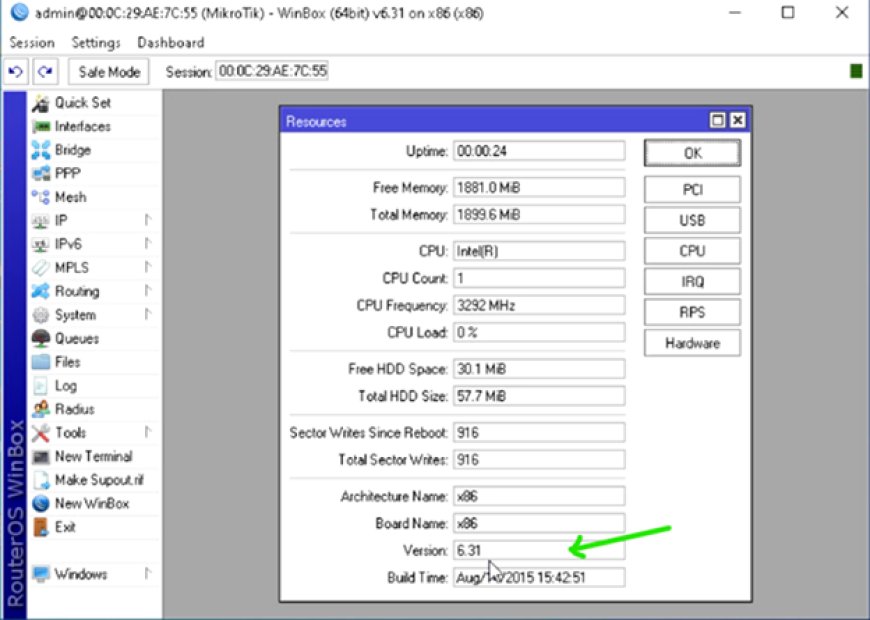The height and width of the screenshot is (620, 870).
Task: Expand the IPv6 submenu arrow
Action: tap(148, 244)
